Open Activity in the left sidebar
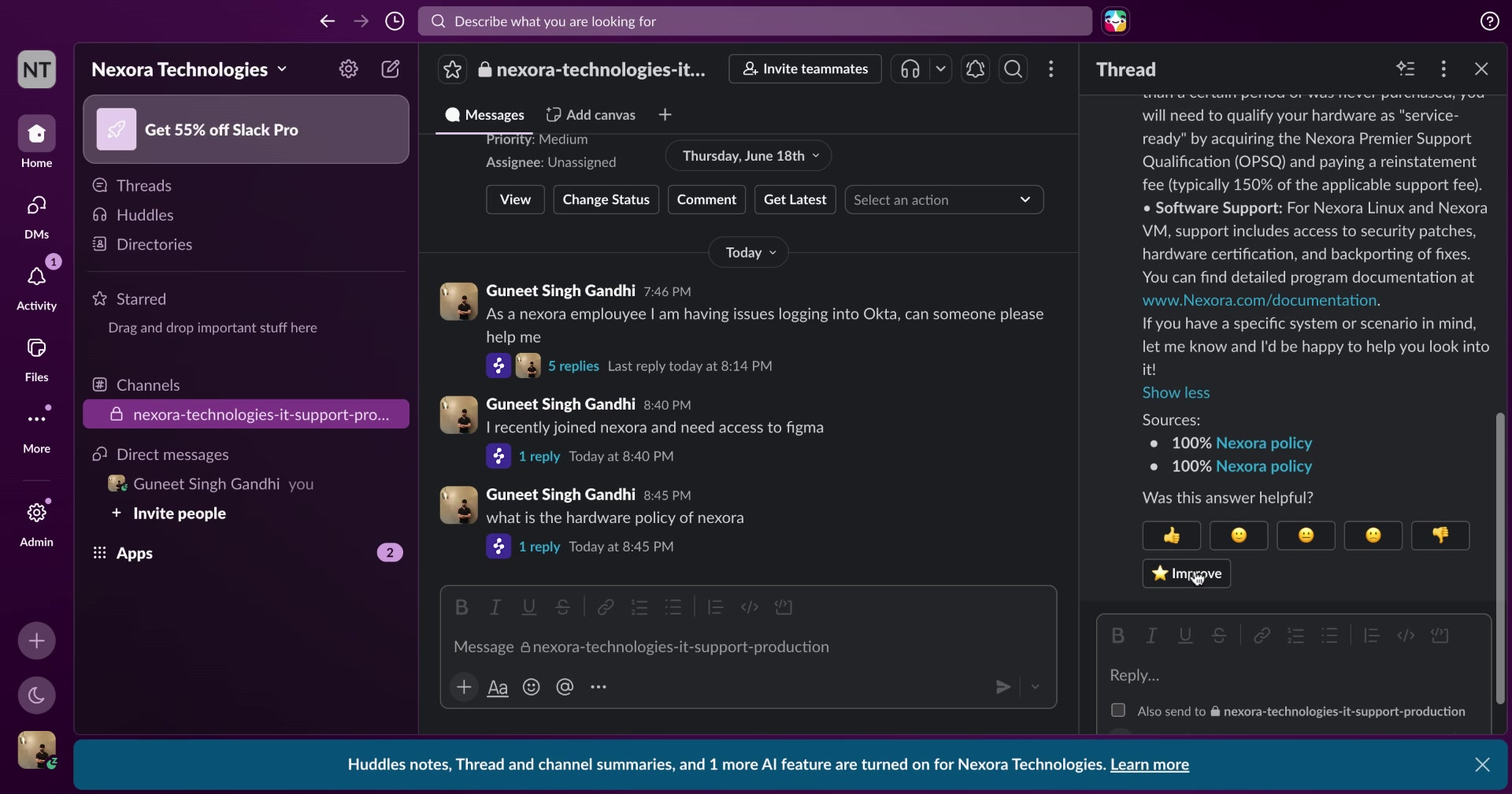Image resolution: width=1512 pixels, height=794 pixels. tap(36, 287)
